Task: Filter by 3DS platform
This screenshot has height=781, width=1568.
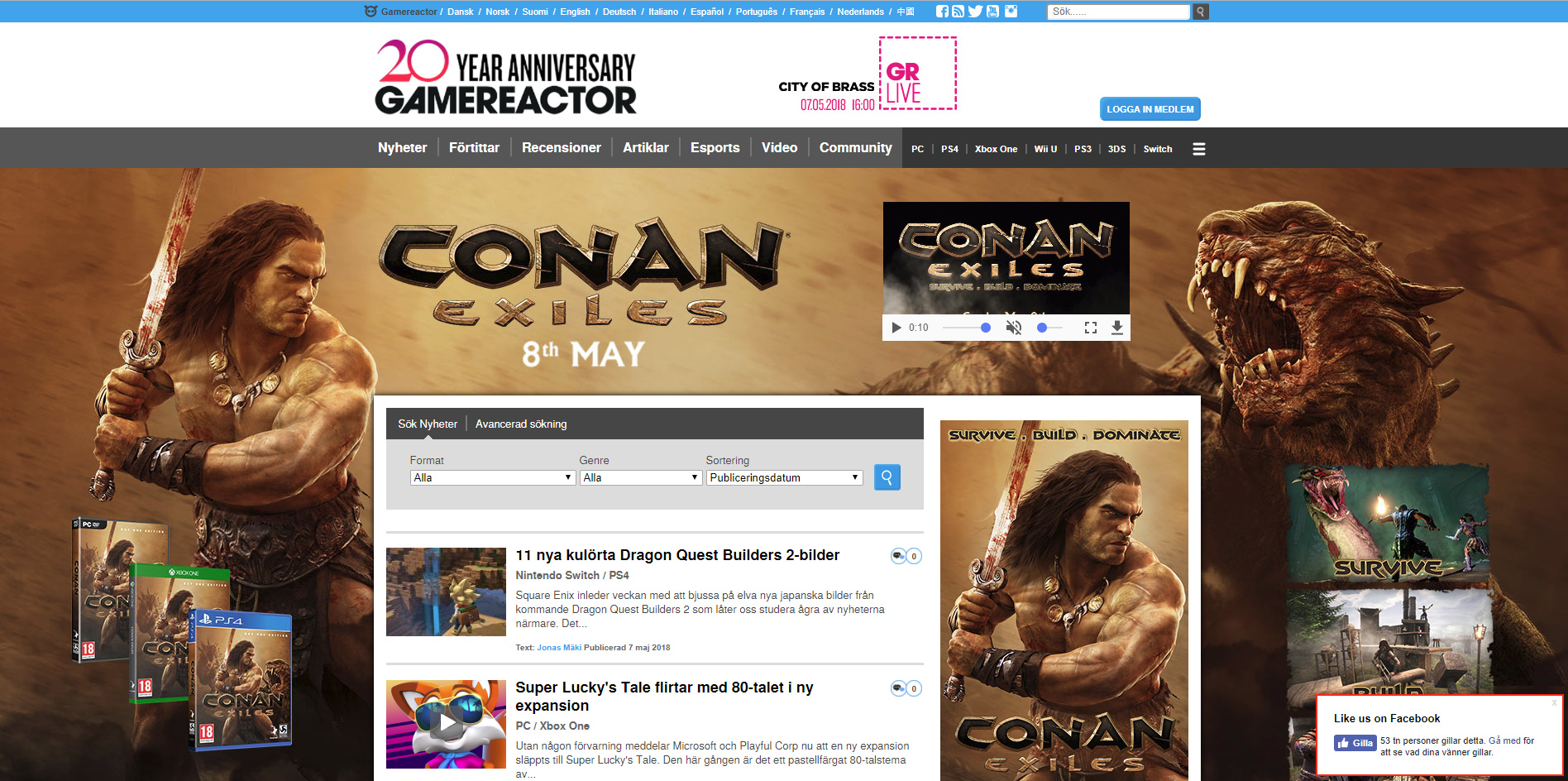Action: pos(1116,149)
